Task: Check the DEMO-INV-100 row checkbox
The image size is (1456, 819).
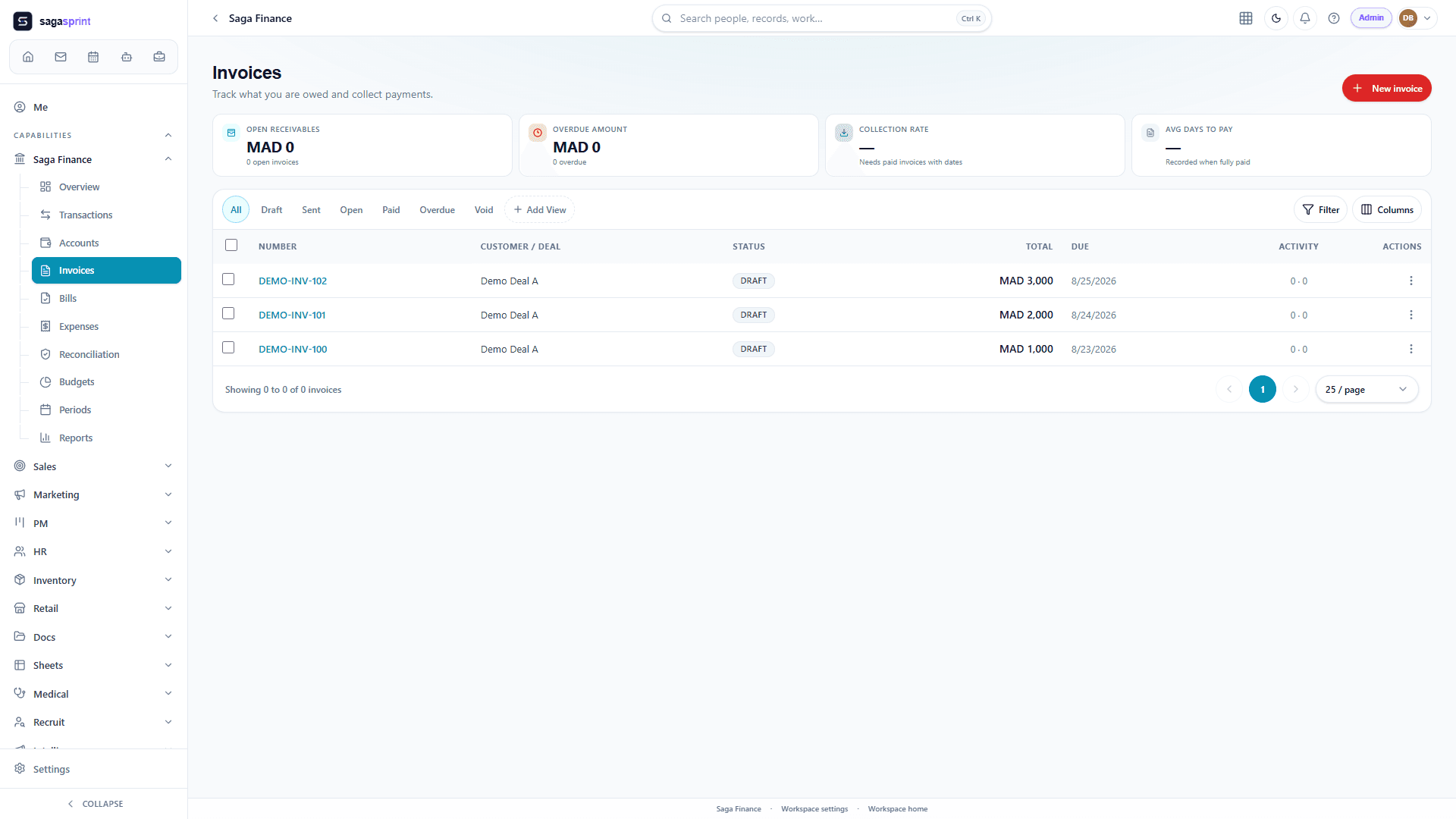Action: (228, 347)
